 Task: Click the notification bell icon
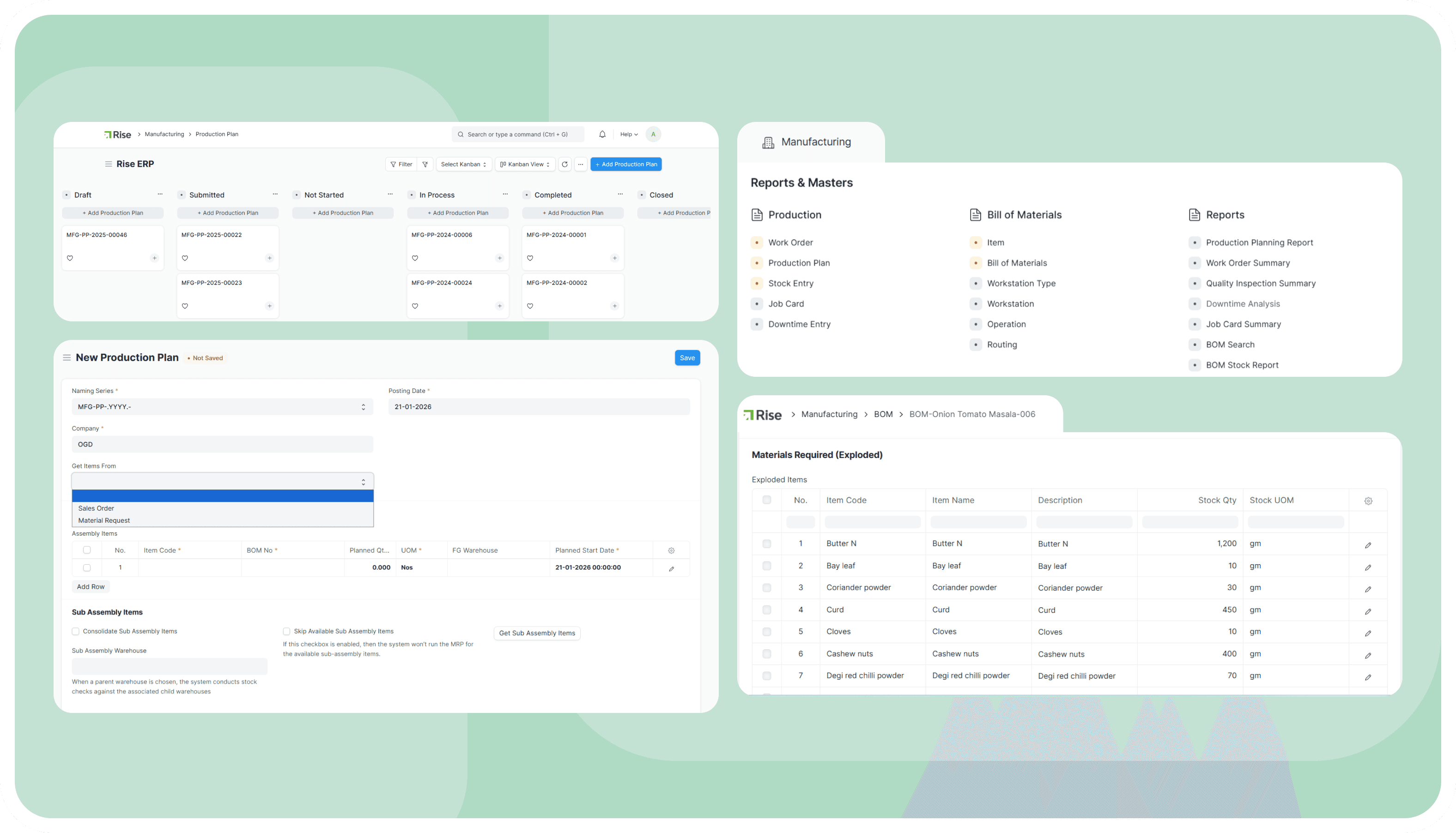pos(602,134)
